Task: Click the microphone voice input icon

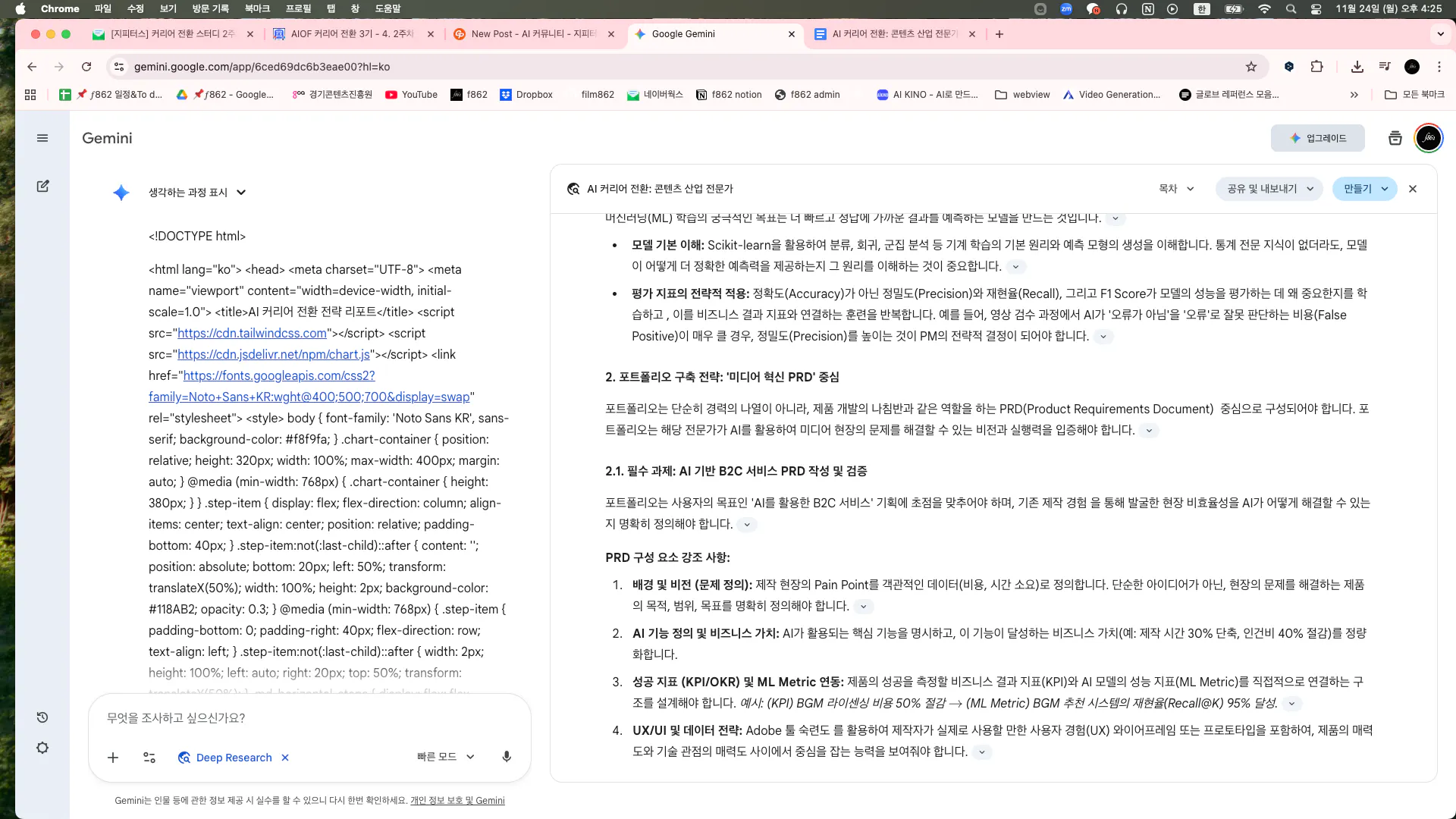Action: click(x=507, y=757)
